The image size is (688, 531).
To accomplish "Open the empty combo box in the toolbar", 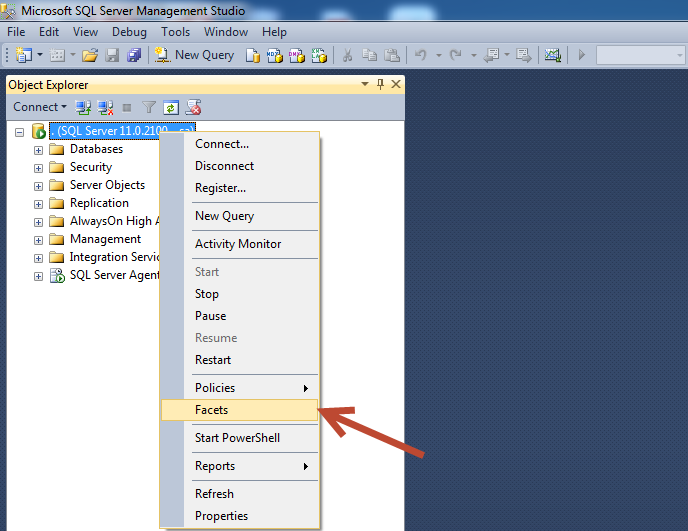I will click(641, 55).
